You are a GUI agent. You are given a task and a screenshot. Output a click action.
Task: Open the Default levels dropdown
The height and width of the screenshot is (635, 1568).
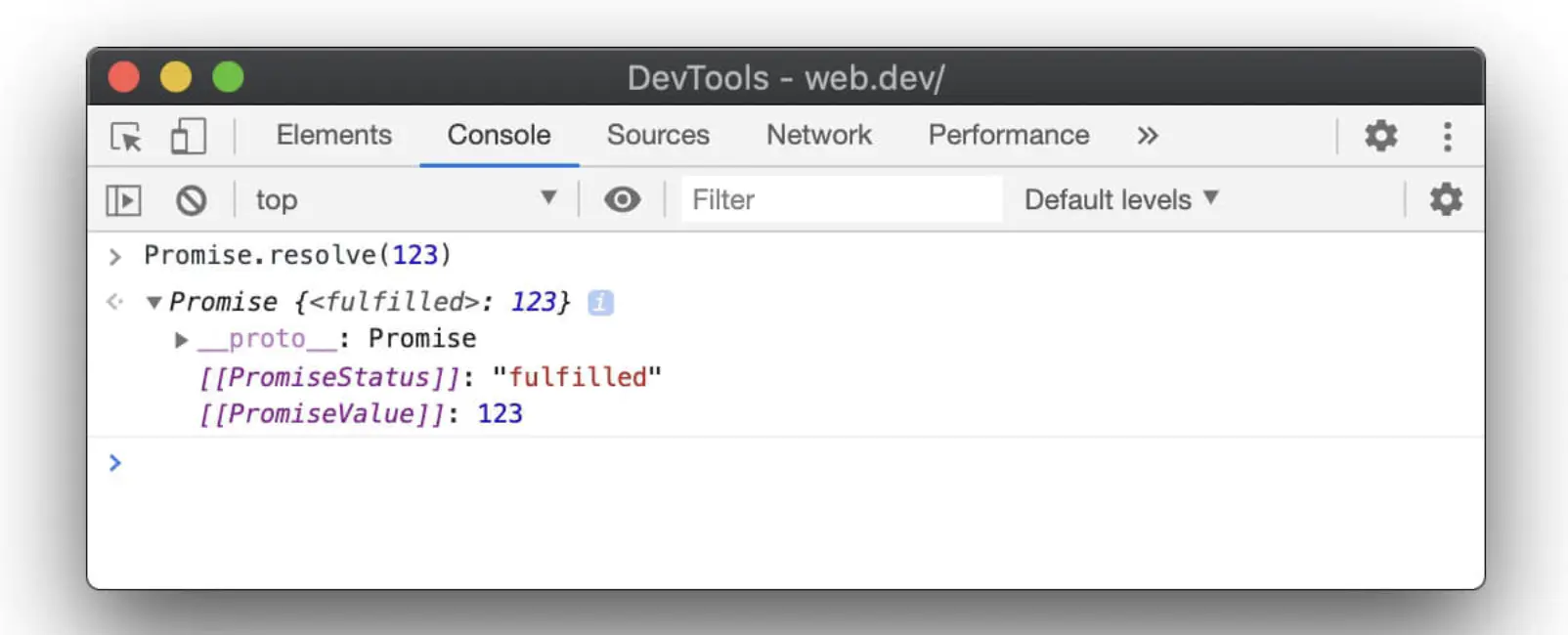tap(1120, 199)
